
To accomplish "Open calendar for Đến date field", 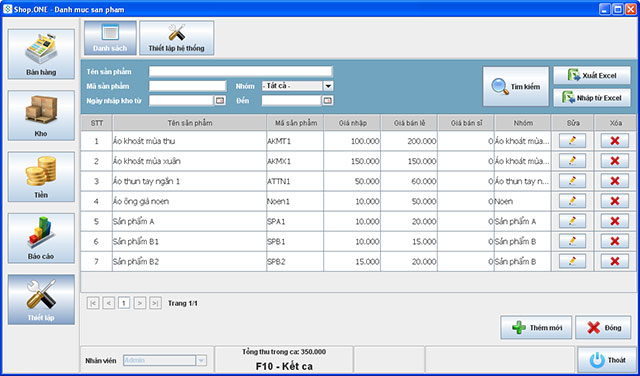I will (x=327, y=100).
